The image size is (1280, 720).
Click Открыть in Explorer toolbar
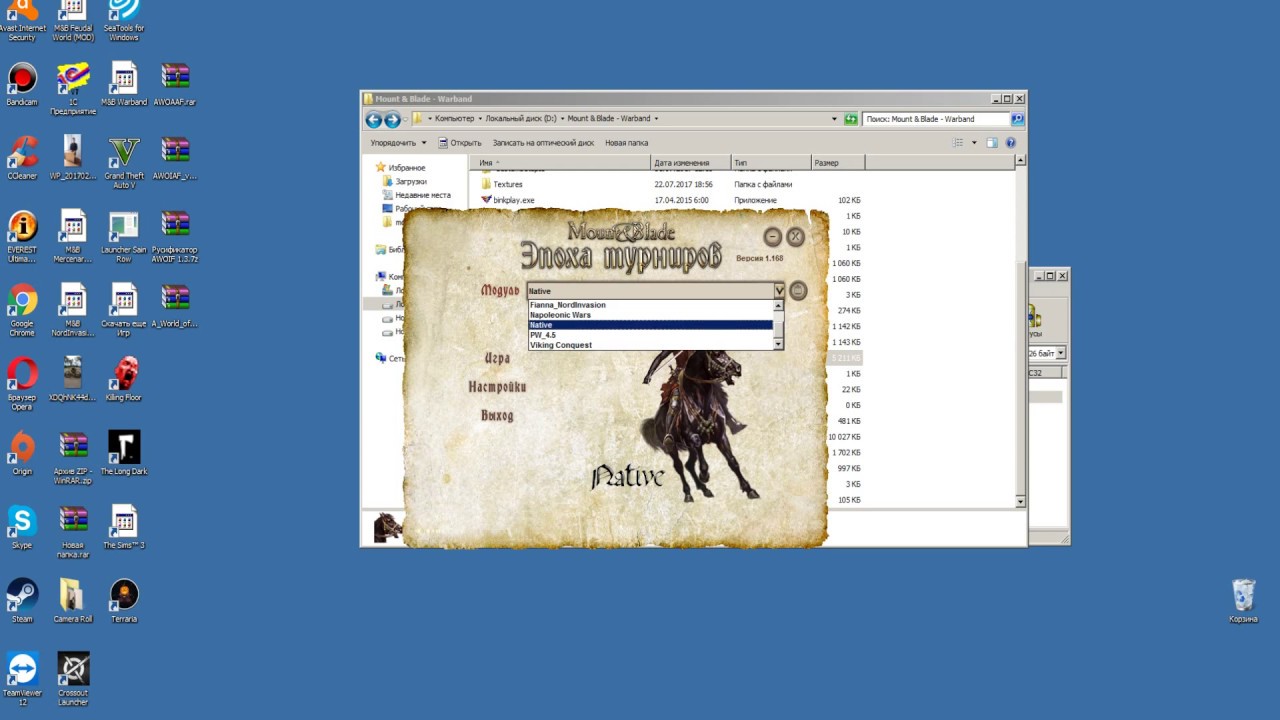tap(460, 143)
